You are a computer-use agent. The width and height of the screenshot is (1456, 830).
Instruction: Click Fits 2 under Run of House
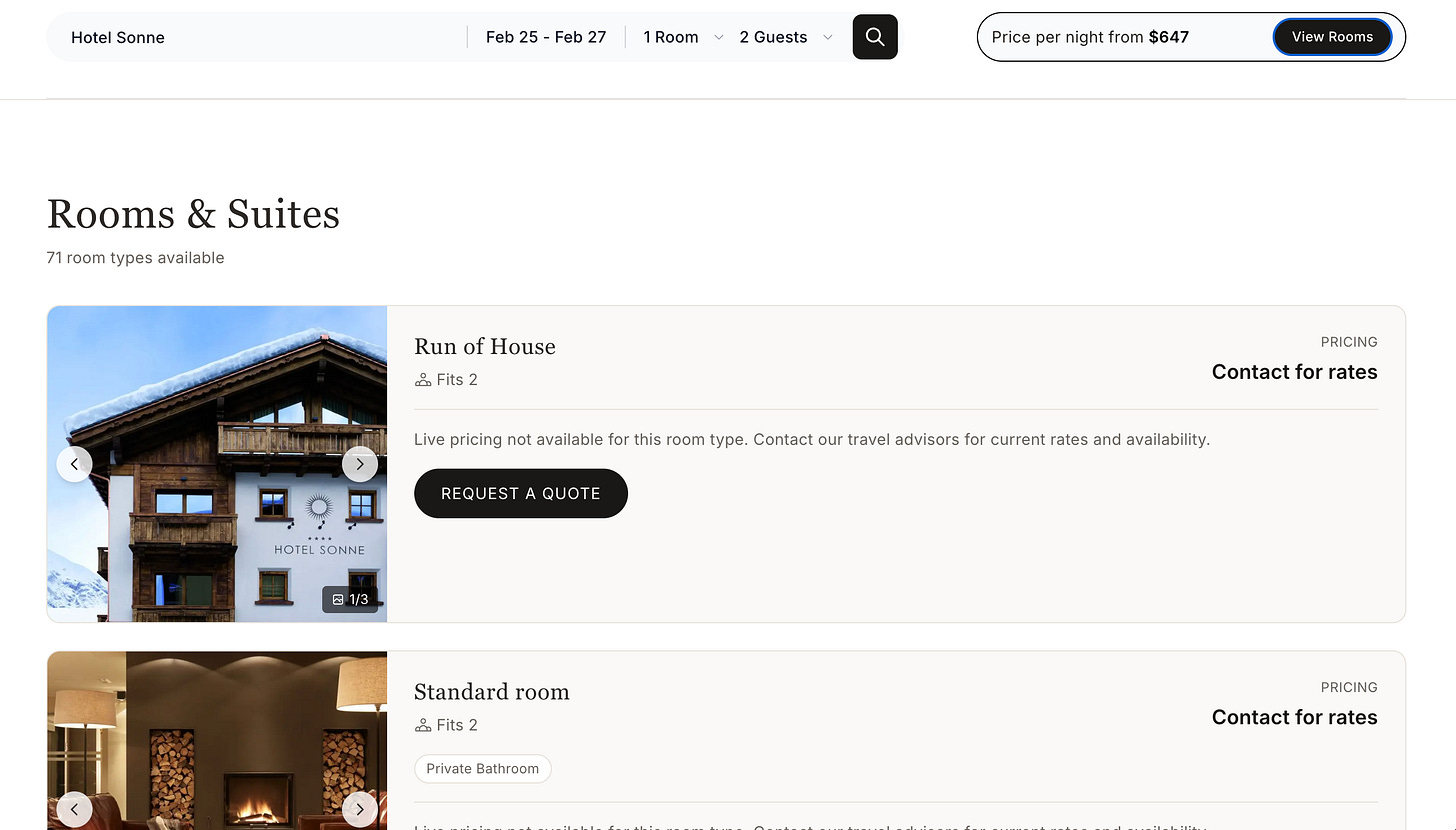446,380
